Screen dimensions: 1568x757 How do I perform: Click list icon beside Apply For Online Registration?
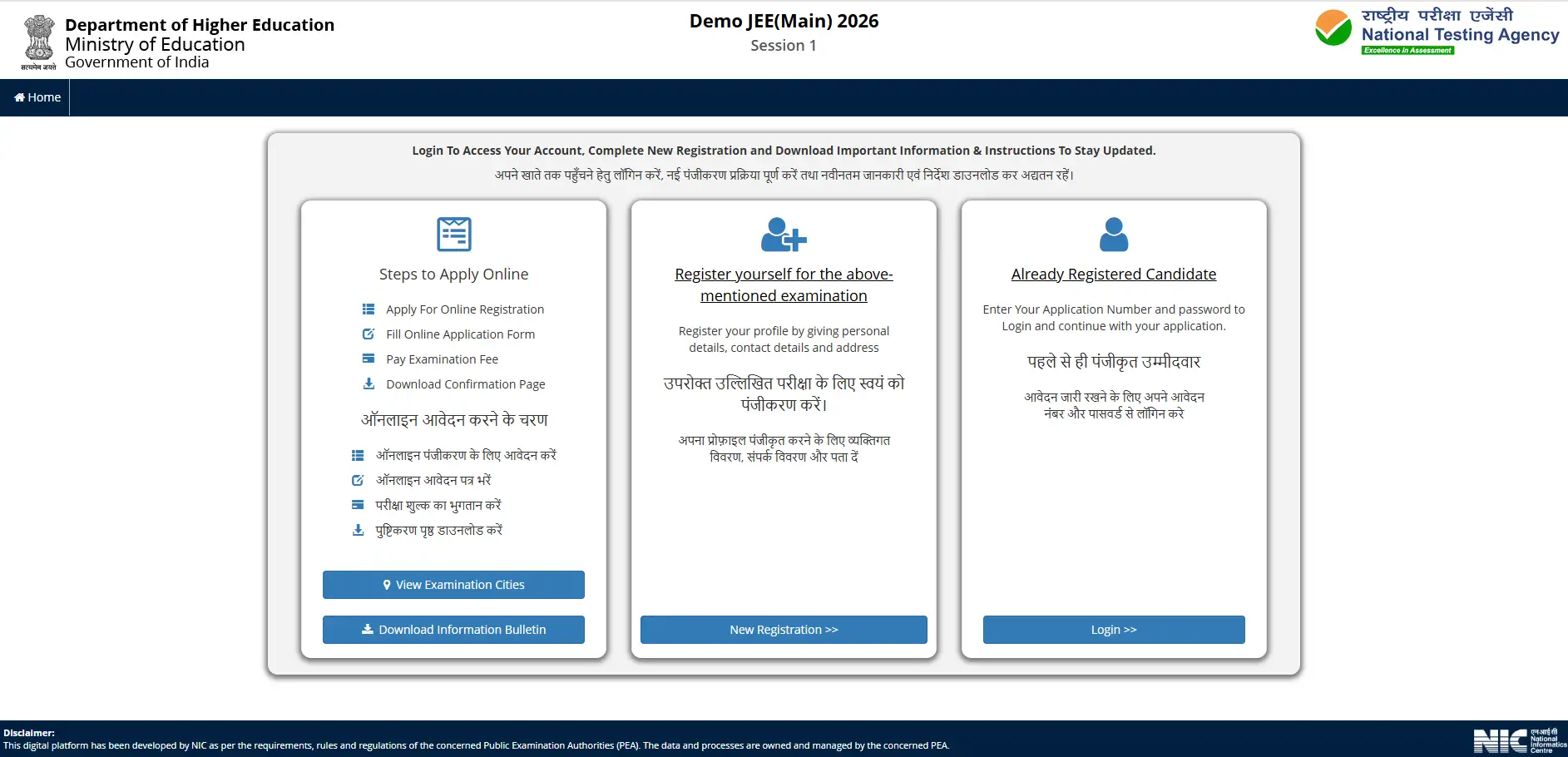point(369,309)
